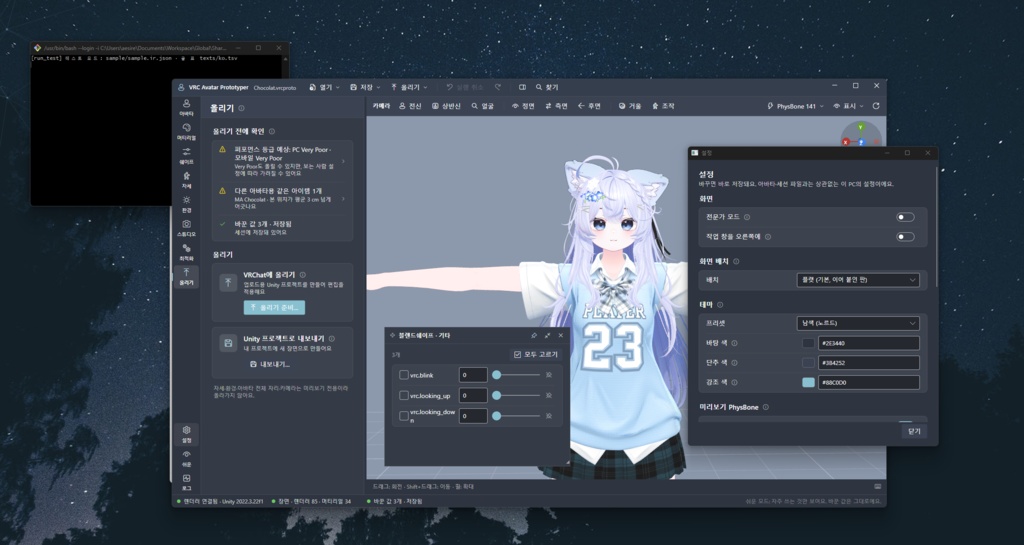Check the vrc.blink checkbox

(x=404, y=375)
